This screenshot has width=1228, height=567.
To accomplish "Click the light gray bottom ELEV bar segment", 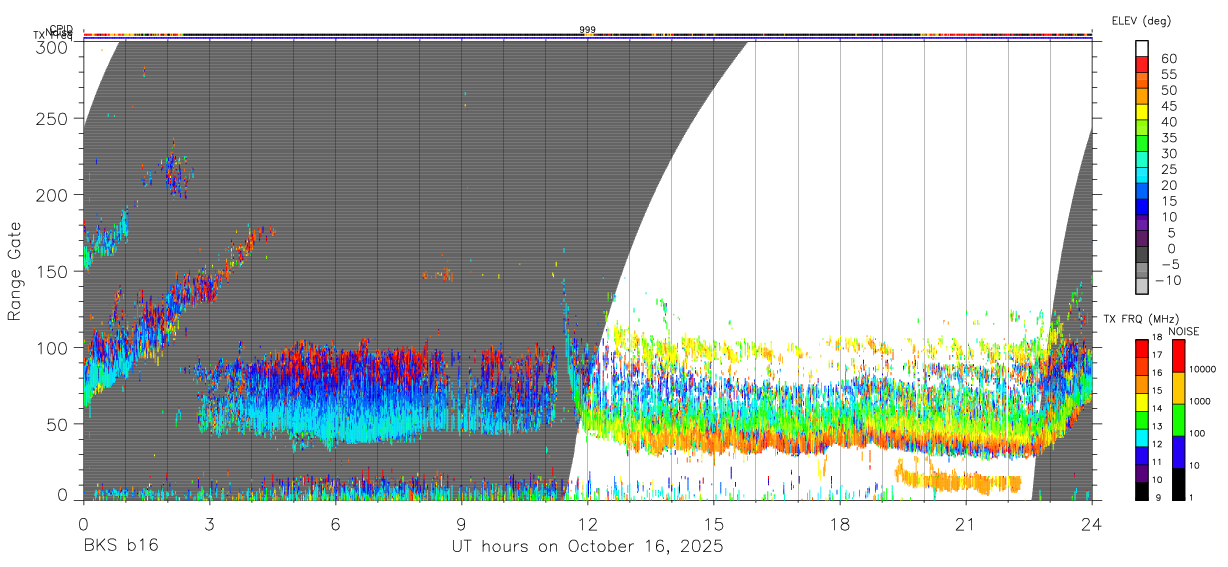I will coord(1142,286).
